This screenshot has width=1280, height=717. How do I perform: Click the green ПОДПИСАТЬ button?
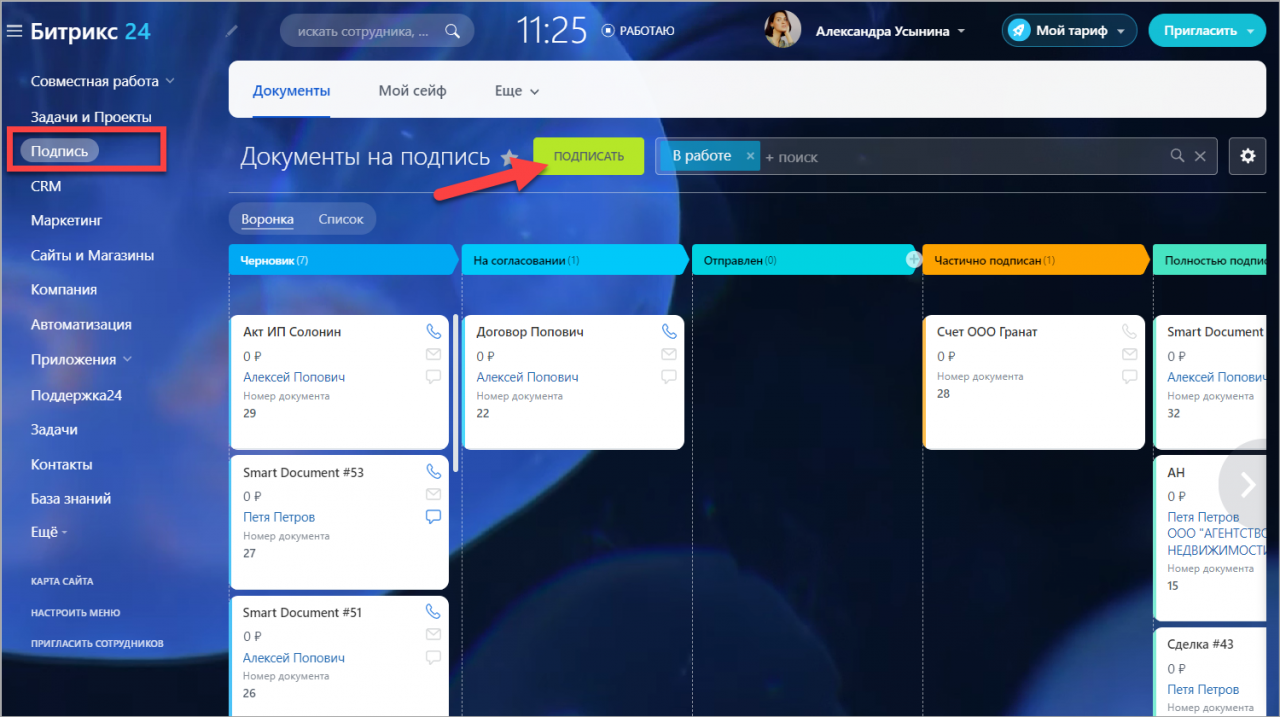coord(589,156)
